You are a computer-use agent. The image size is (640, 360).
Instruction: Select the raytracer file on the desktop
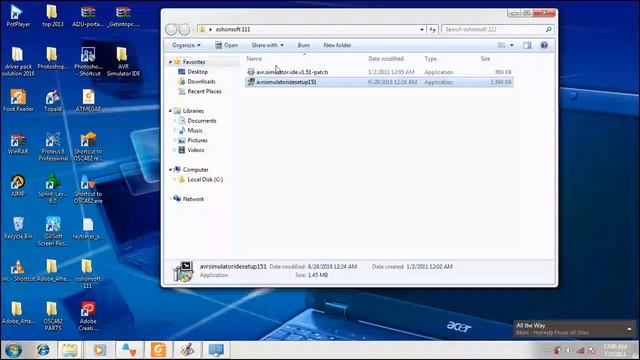click(88, 228)
